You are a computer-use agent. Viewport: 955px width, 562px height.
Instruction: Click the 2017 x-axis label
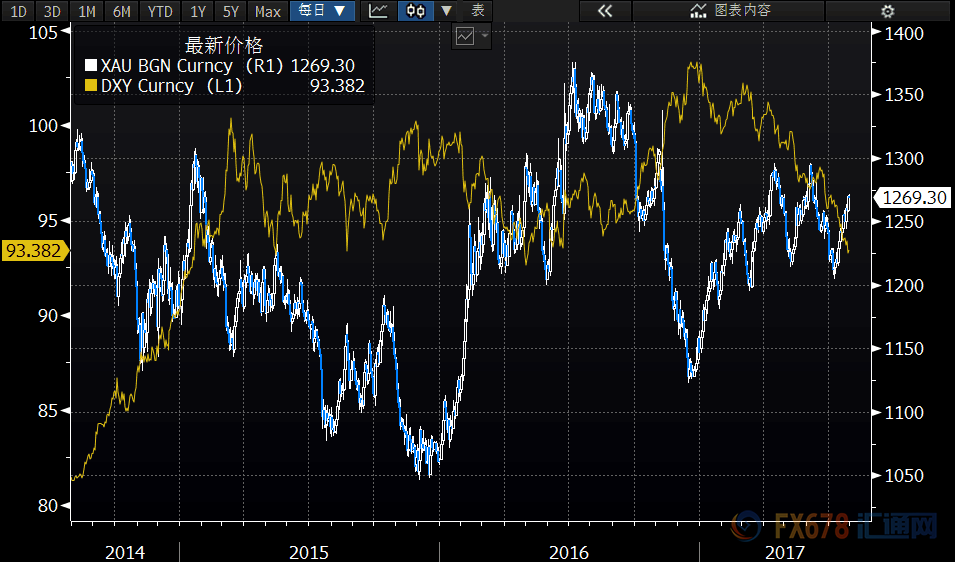(785, 552)
